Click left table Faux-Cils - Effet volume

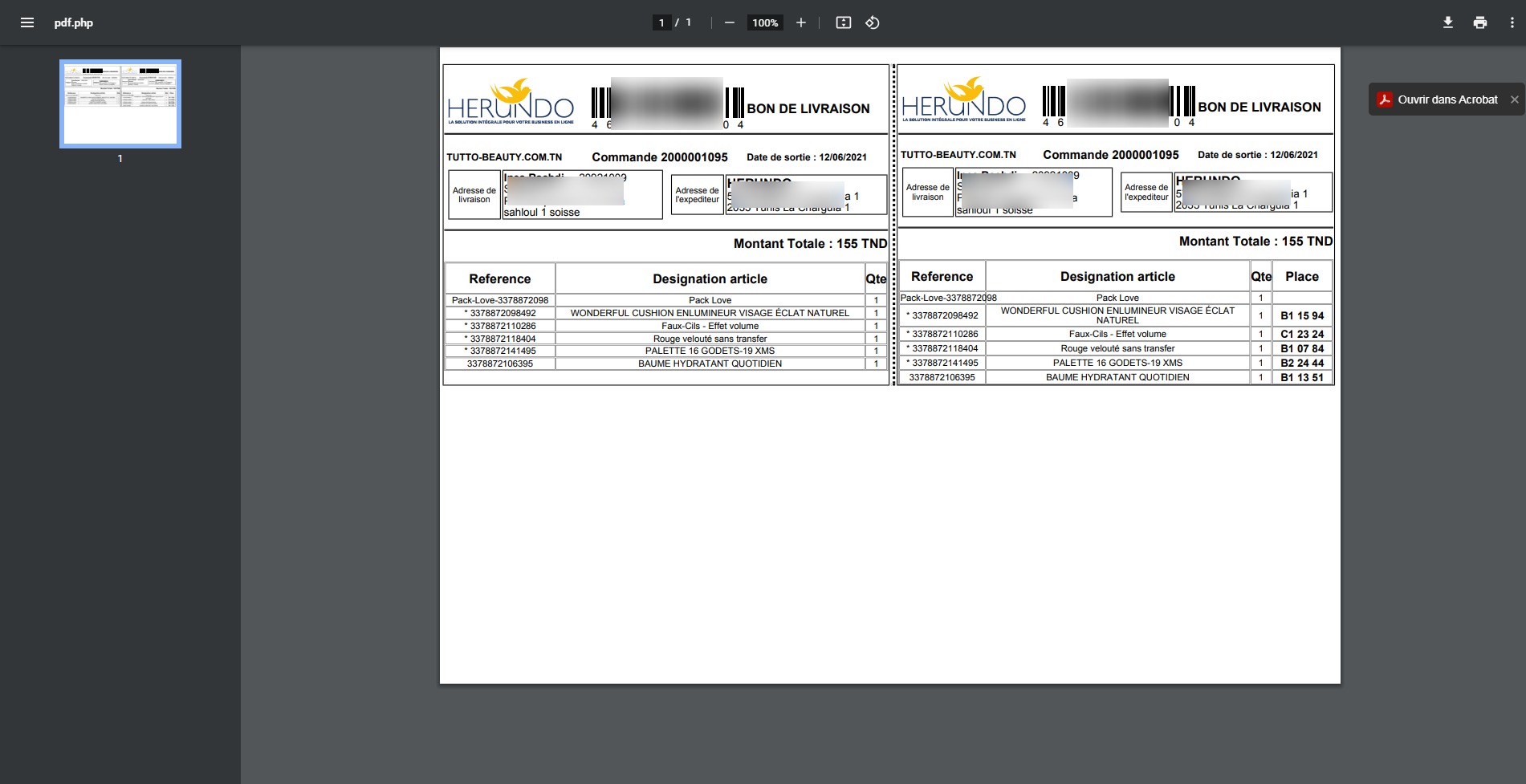pyautogui.click(x=710, y=326)
